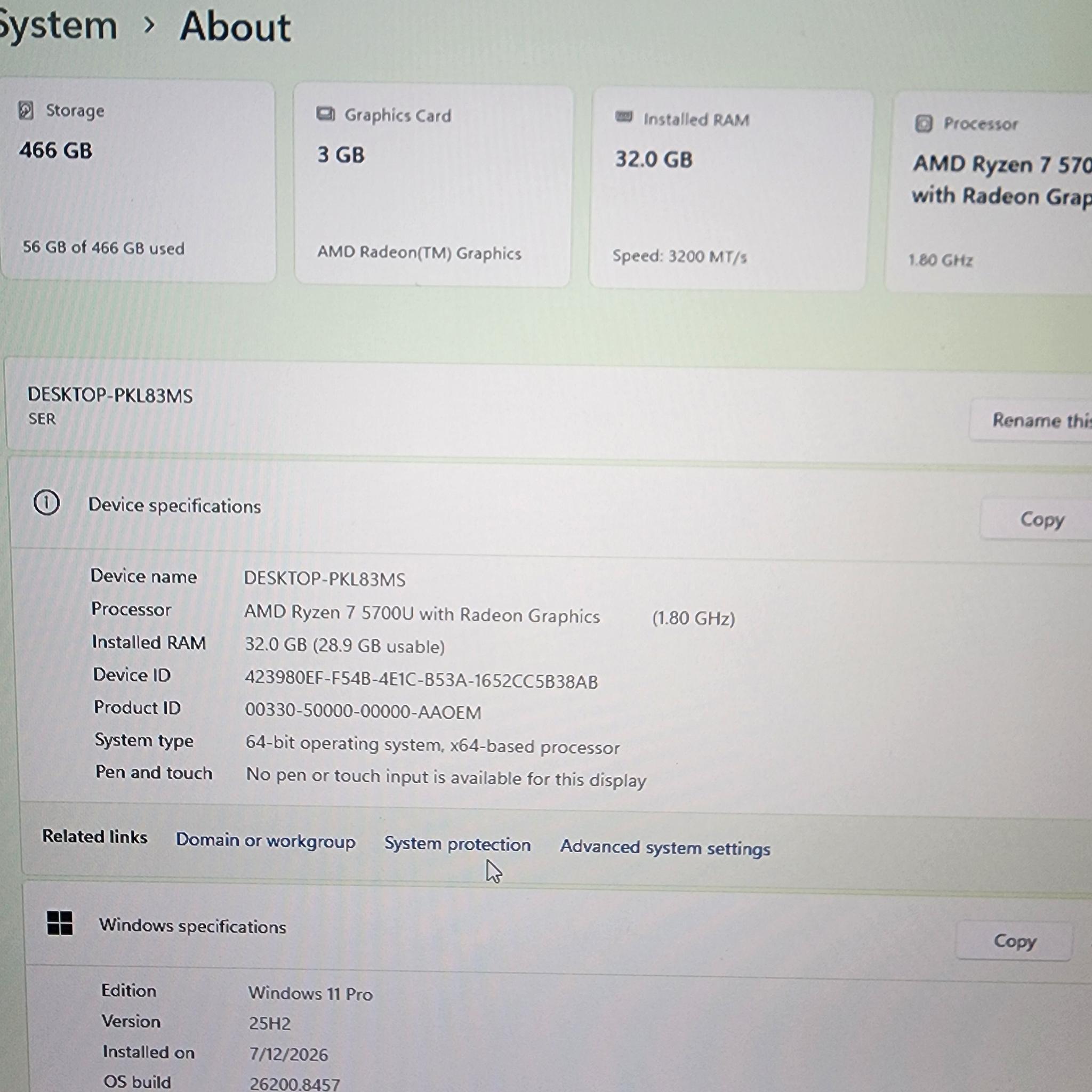Click 56 GB of 466 GB used text
1092x1092 pixels.
(x=103, y=247)
